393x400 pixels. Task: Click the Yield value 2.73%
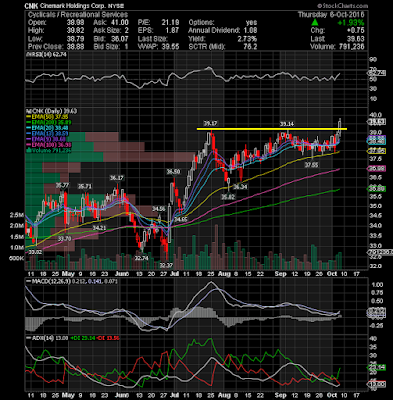pyautogui.click(x=247, y=38)
